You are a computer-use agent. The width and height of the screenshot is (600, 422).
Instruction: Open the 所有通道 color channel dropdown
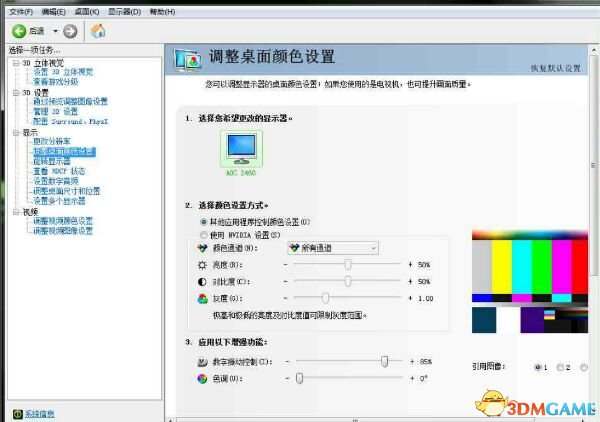[333, 248]
